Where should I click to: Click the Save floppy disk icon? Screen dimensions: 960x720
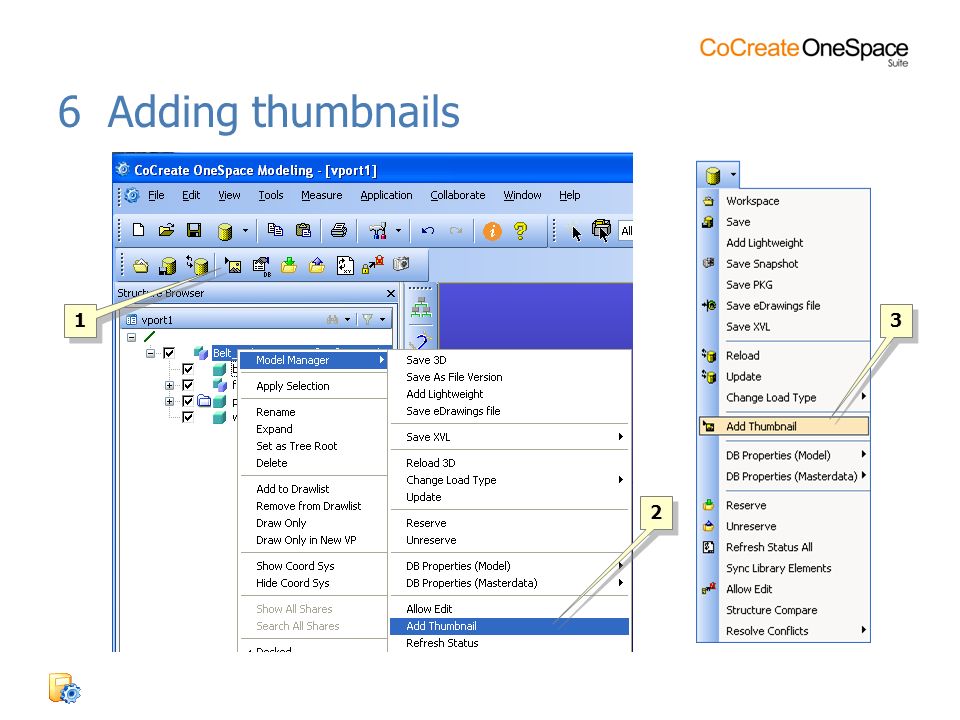[x=194, y=230]
